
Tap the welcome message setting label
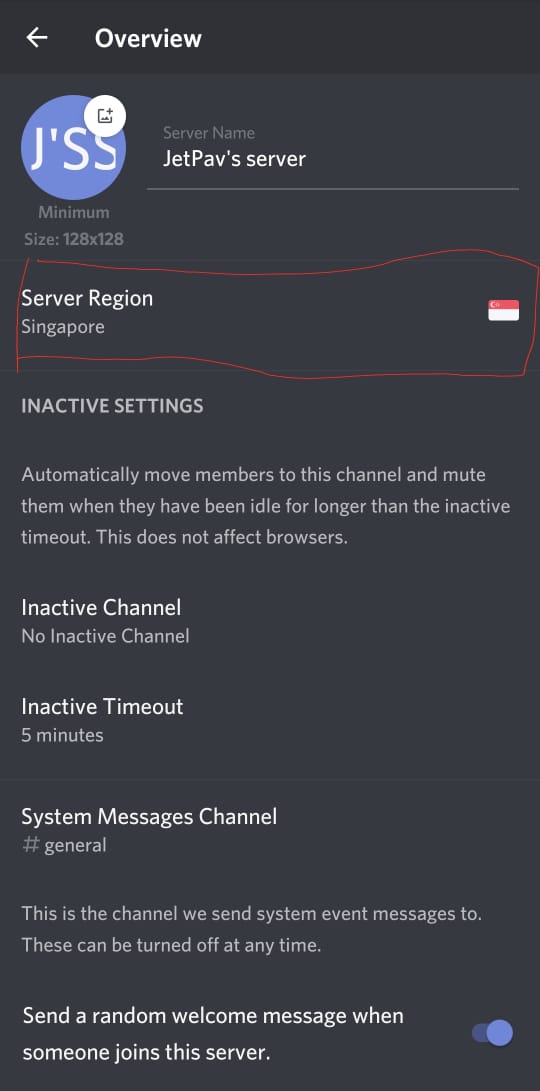click(x=213, y=1033)
